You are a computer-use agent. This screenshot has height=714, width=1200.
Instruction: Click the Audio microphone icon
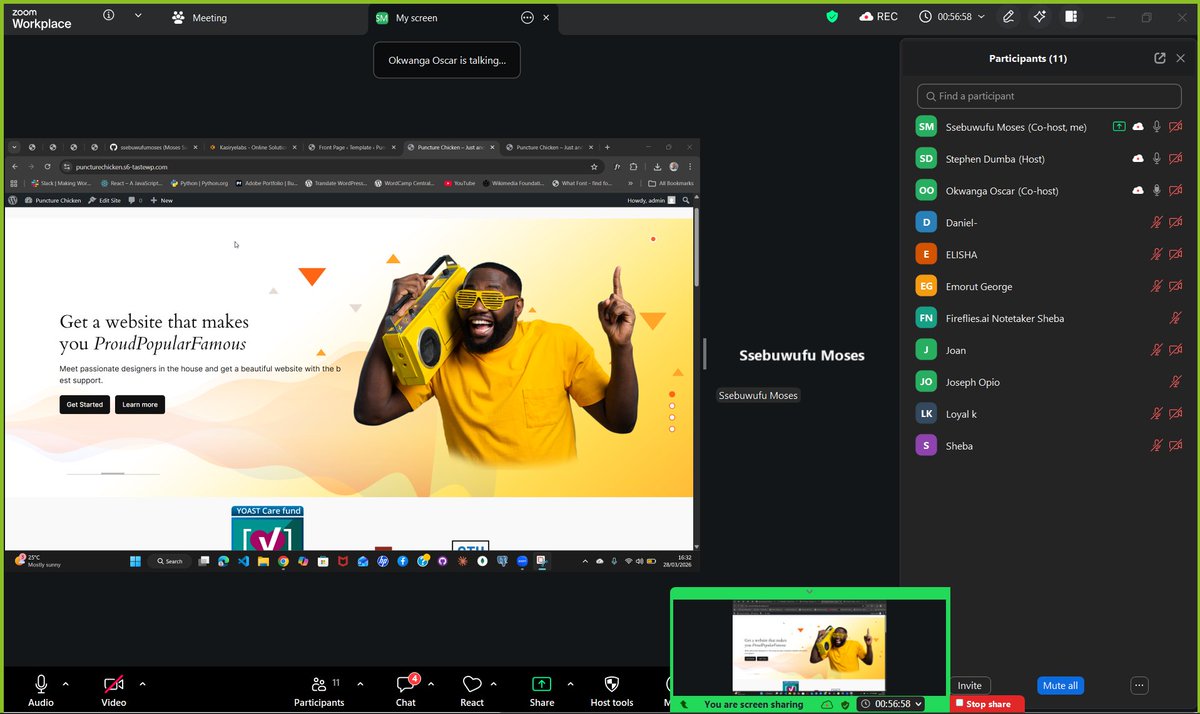point(41,684)
